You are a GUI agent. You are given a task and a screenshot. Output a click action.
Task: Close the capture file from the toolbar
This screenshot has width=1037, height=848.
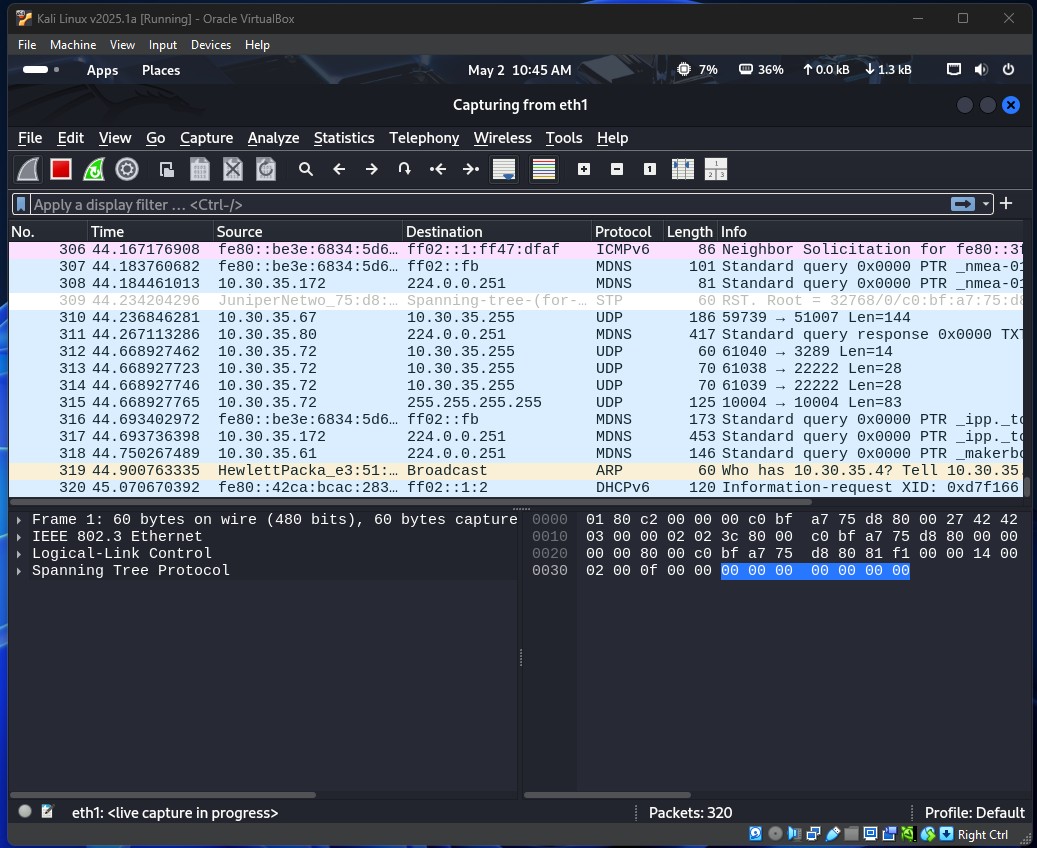point(233,170)
